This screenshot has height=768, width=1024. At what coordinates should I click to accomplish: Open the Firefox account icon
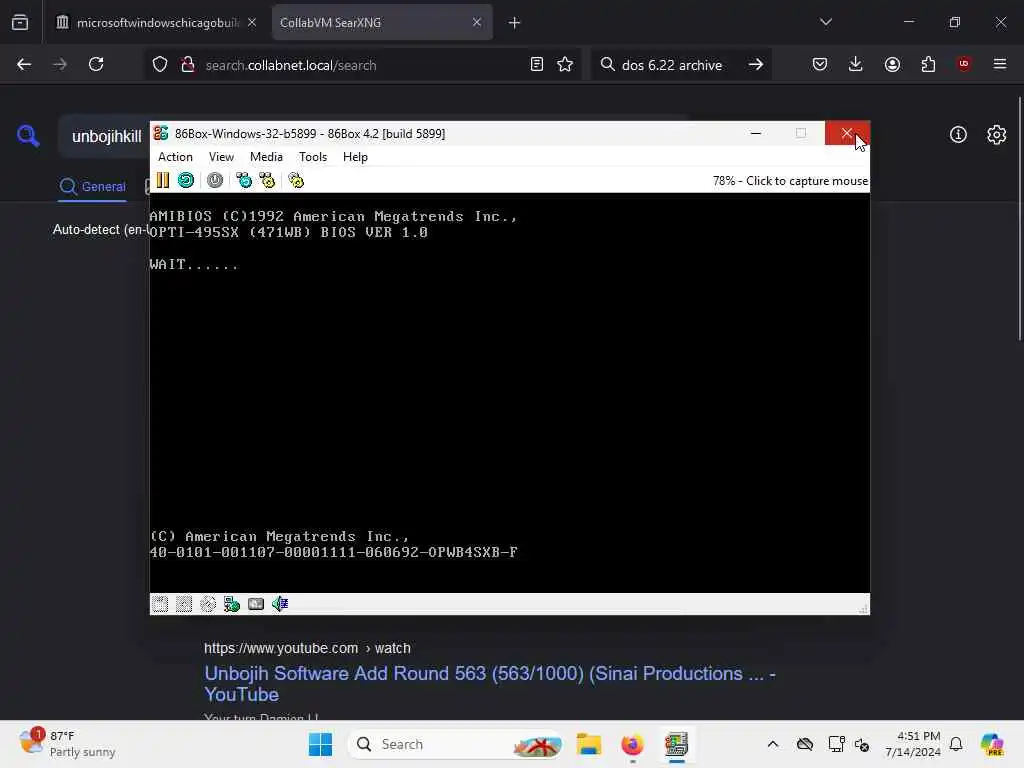(892, 64)
